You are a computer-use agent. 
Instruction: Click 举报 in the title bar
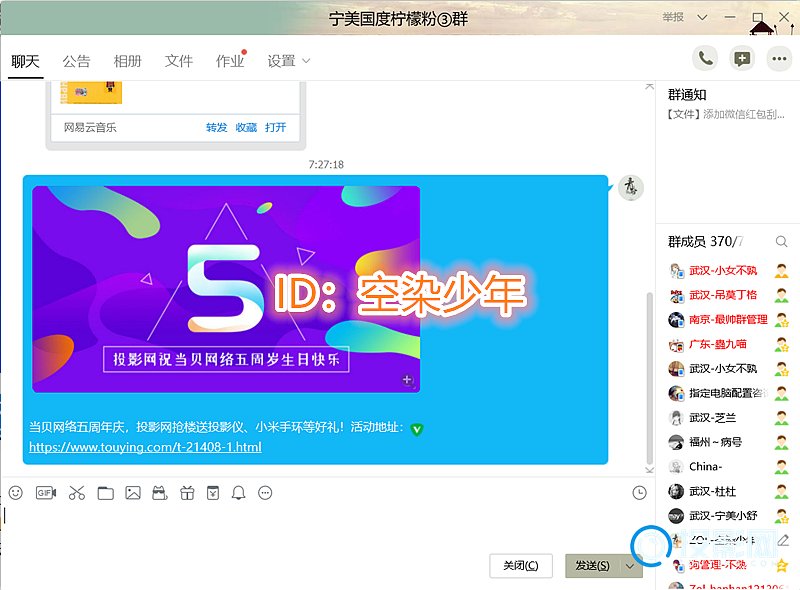point(673,17)
